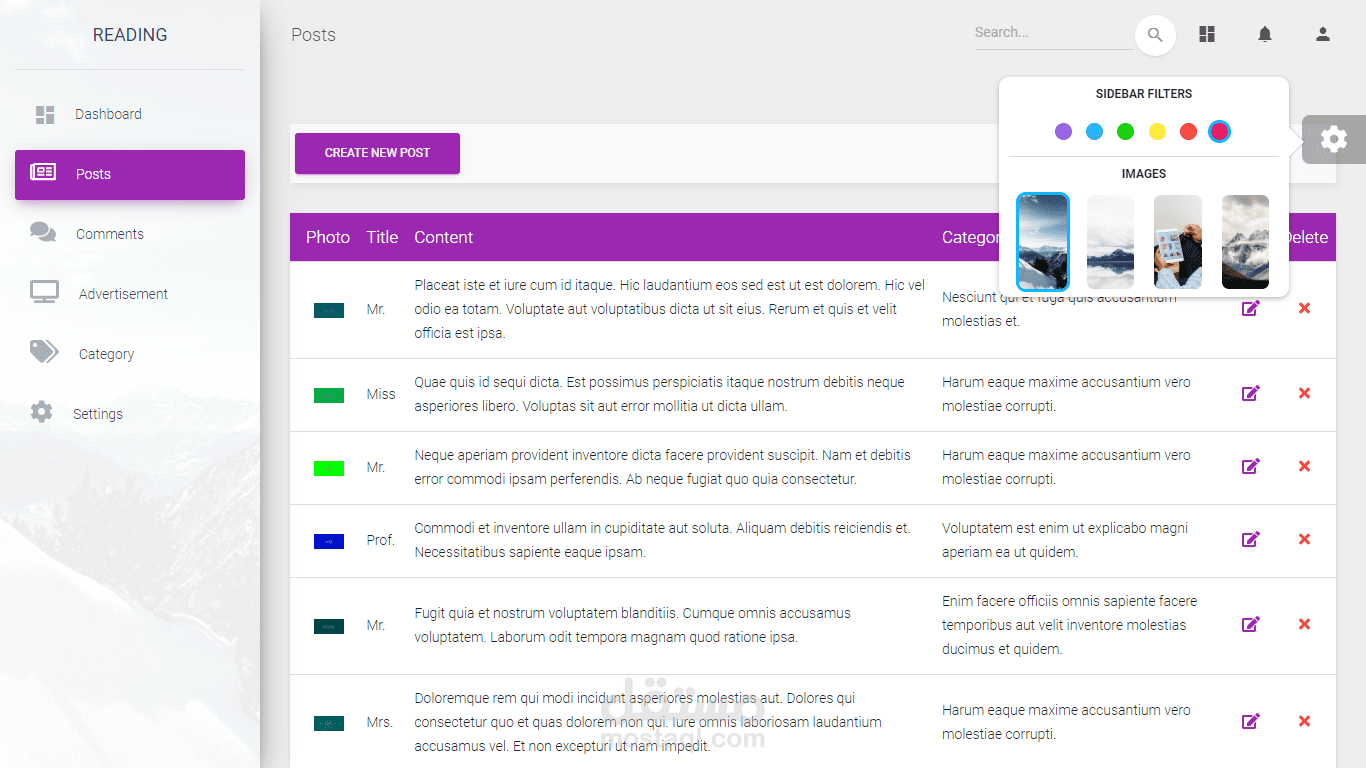The width and height of the screenshot is (1366, 768).
Task: Open the Dashboard section in the sidebar
Action: [x=108, y=114]
